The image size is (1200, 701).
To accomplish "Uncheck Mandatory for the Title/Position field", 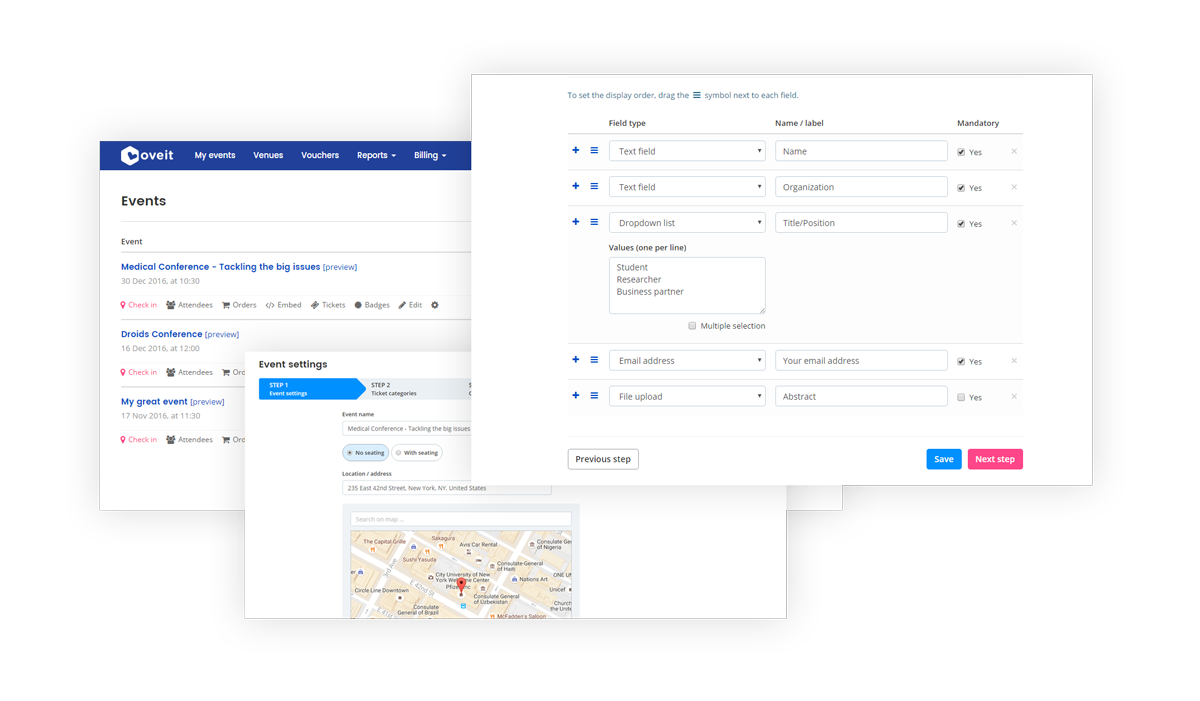I will [961, 224].
